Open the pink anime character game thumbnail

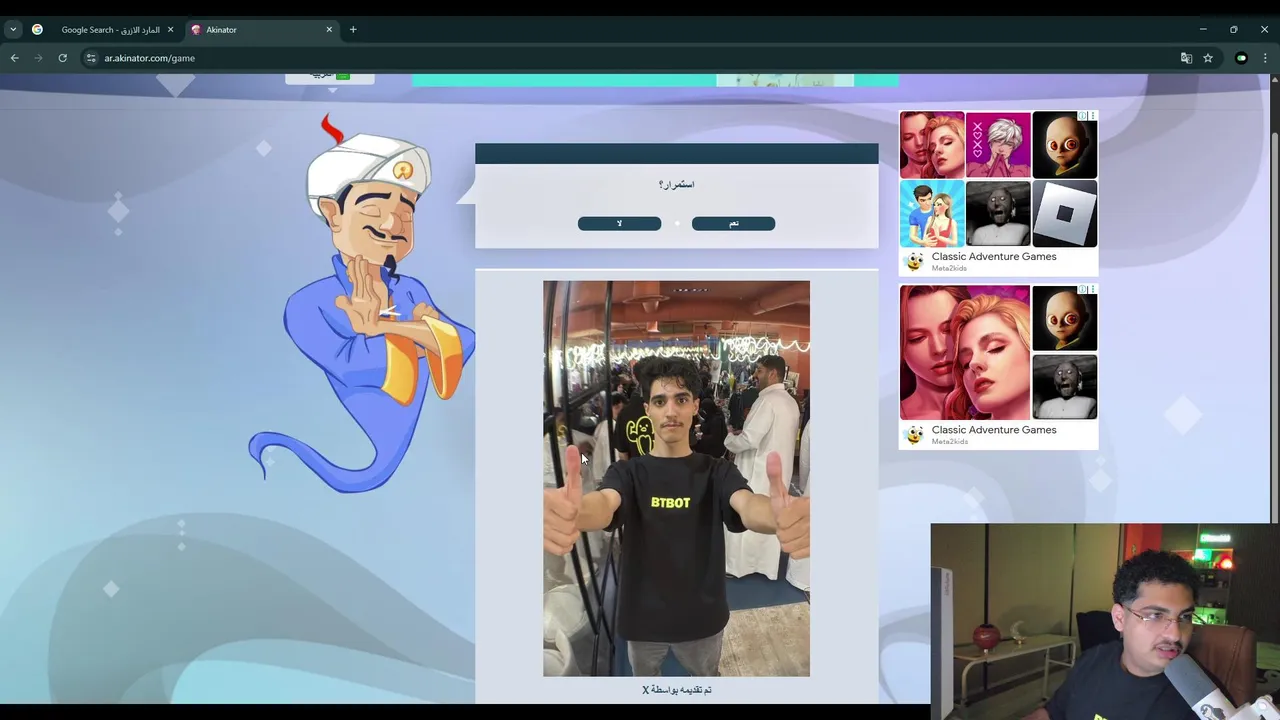click(x=998, y=145)
